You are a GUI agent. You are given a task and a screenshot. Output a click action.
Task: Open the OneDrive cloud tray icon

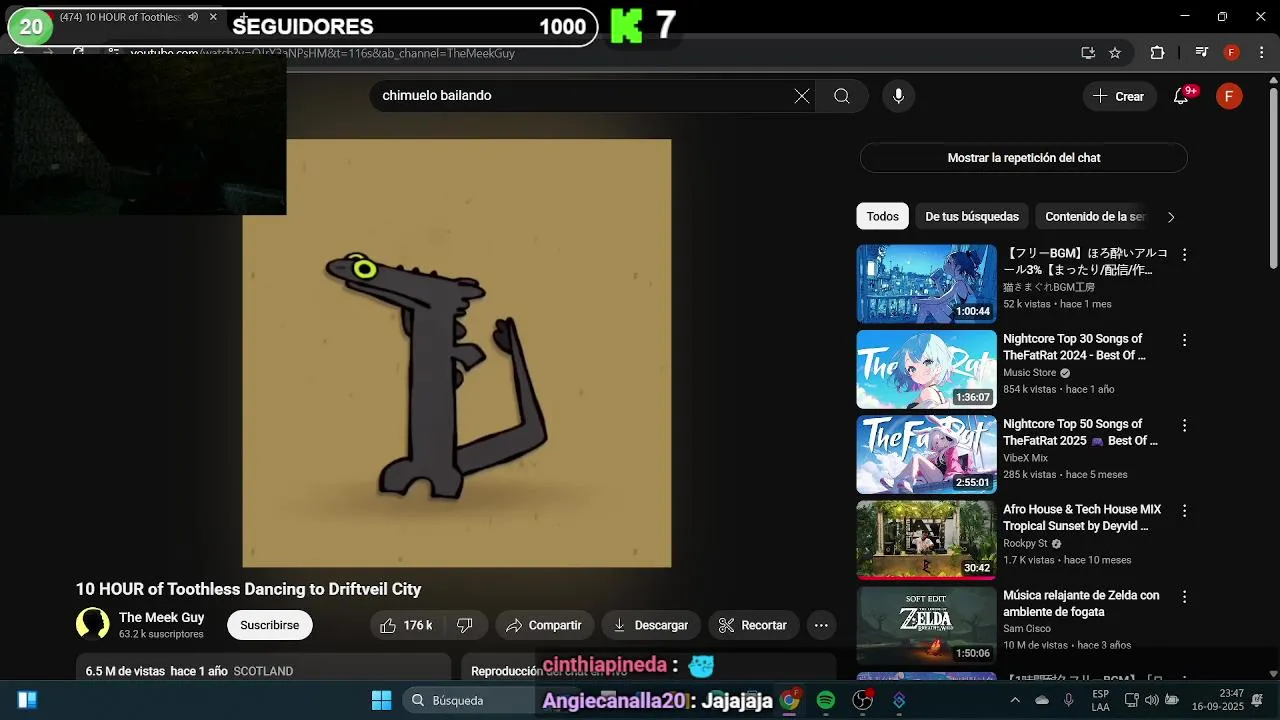click(1042, 700)
